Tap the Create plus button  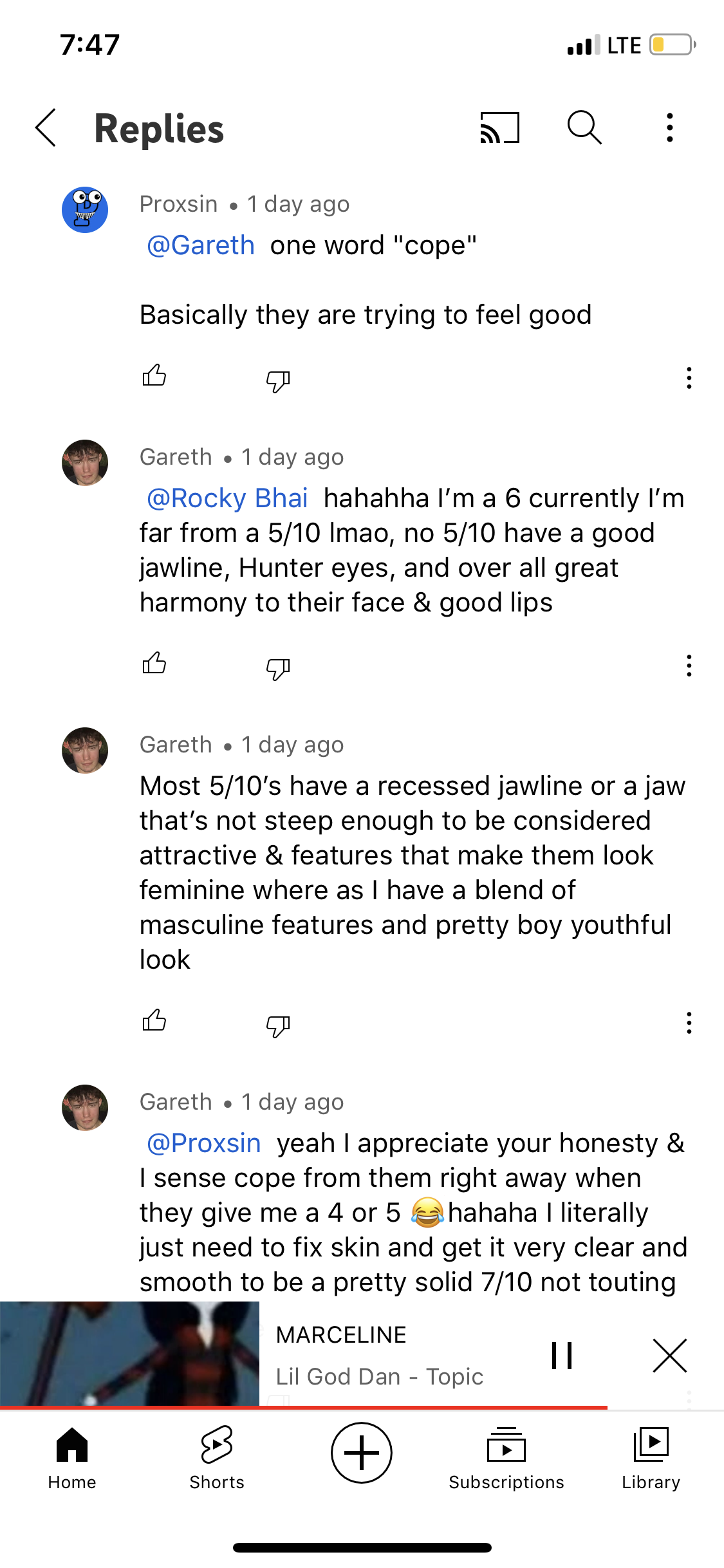click(362, 1453)
